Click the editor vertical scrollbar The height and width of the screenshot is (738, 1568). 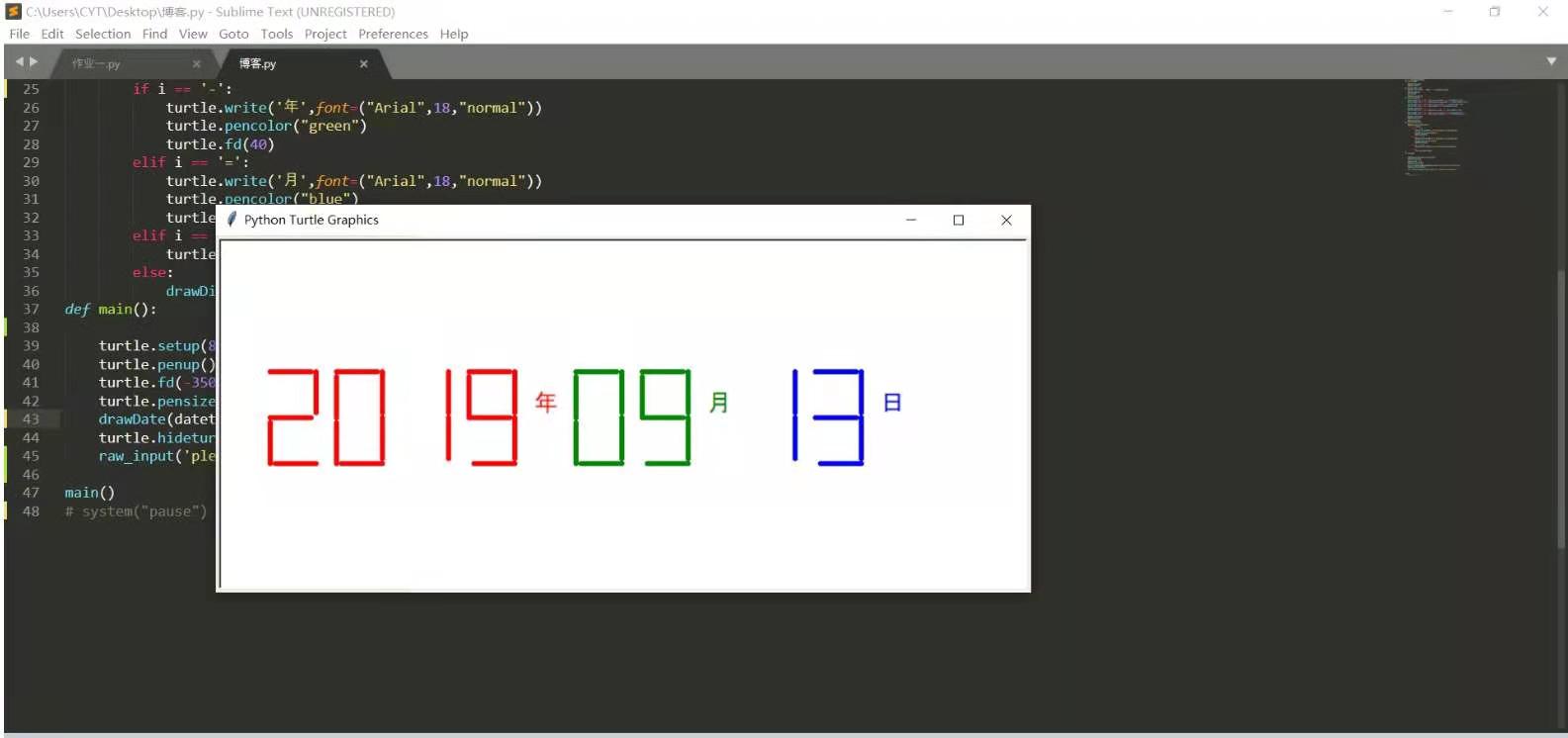(x=1561, y=409)
